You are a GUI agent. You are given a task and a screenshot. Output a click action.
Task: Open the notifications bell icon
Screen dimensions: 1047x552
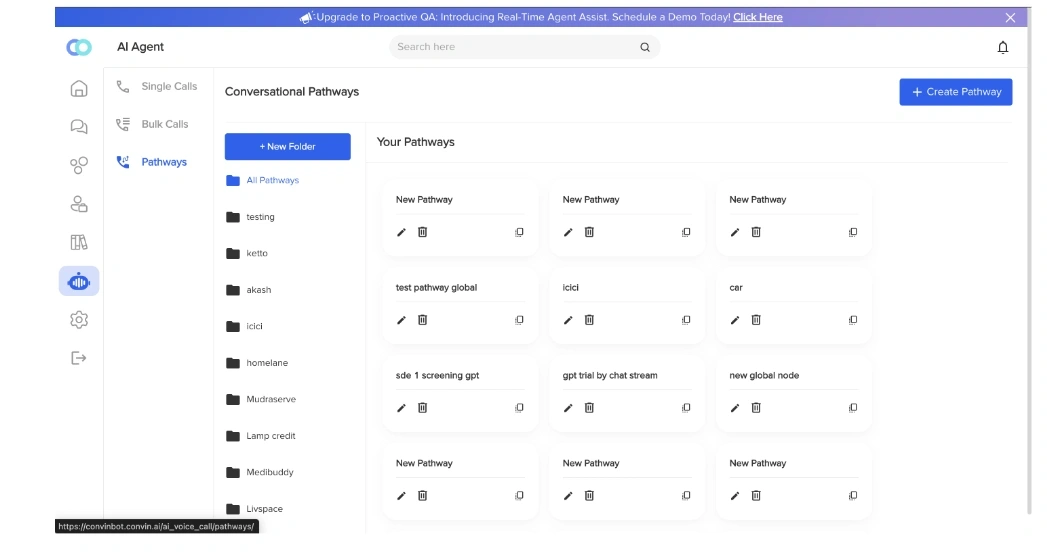click(1003, 47)
